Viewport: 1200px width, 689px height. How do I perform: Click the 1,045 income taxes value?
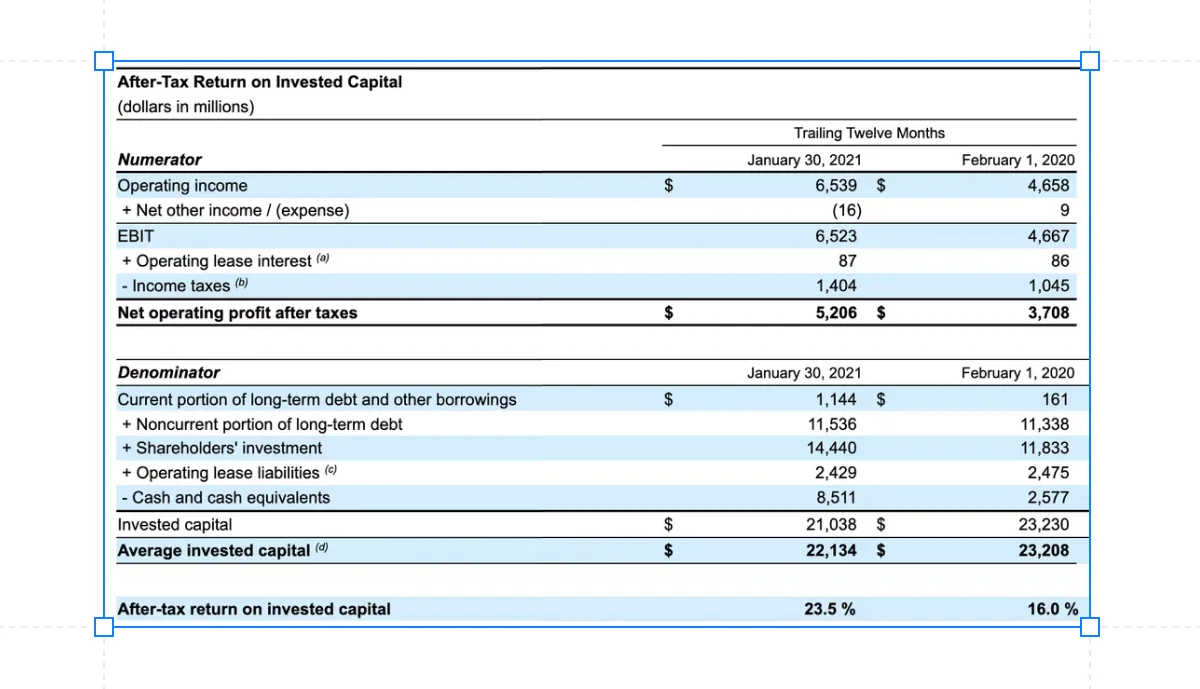(x=1048, y=286)
